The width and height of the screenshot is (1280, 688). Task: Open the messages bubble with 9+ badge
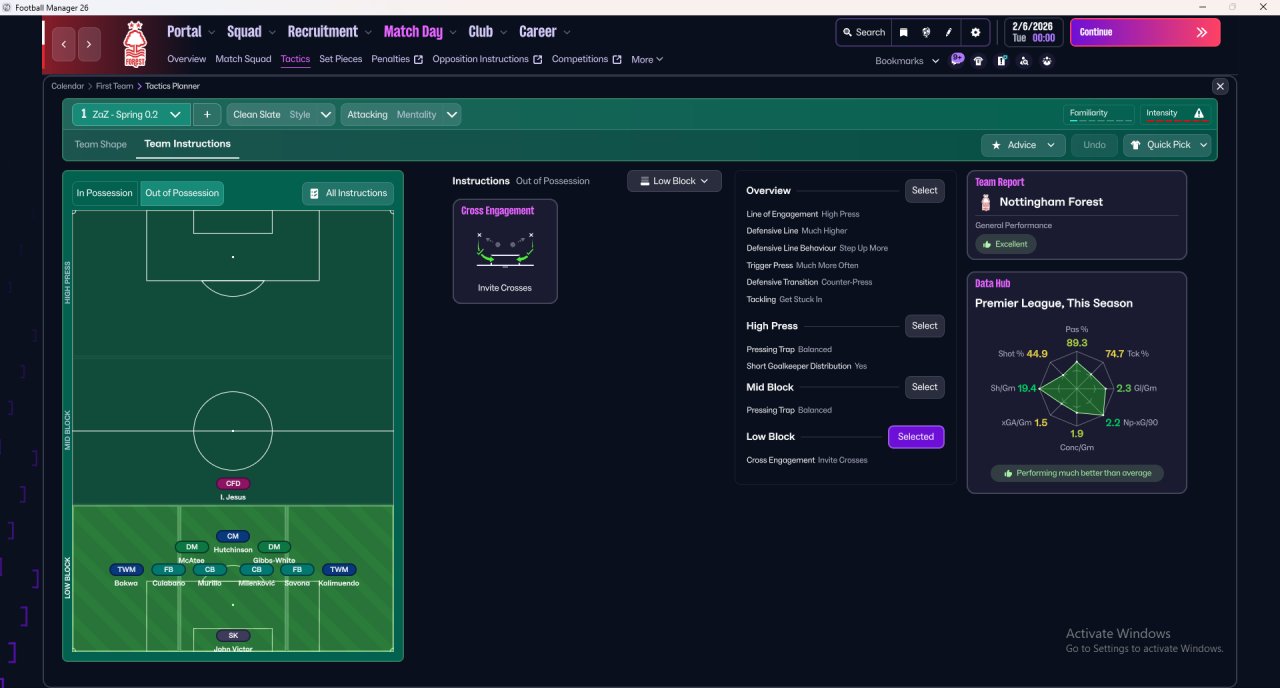click(x=958, y=60)
